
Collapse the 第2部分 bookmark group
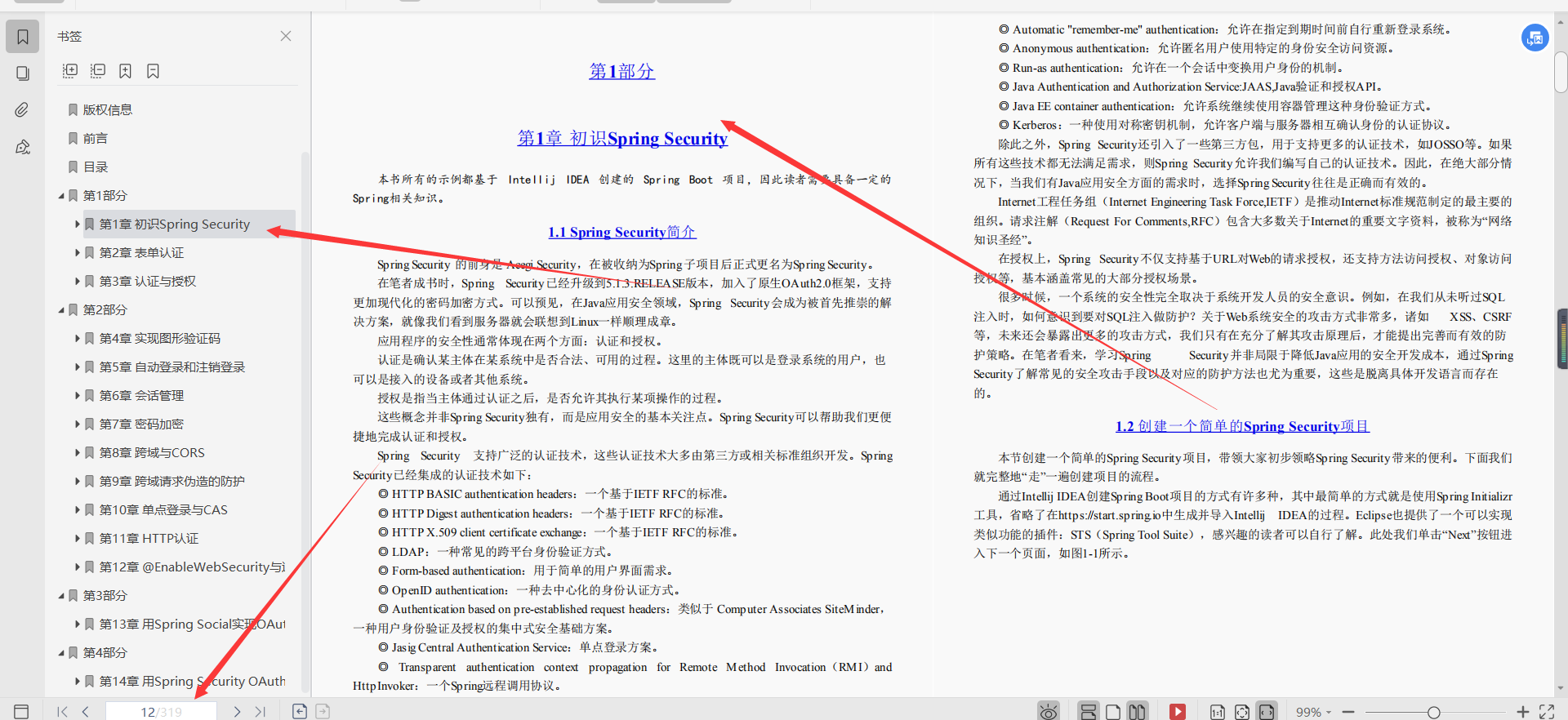coord(61,310)
